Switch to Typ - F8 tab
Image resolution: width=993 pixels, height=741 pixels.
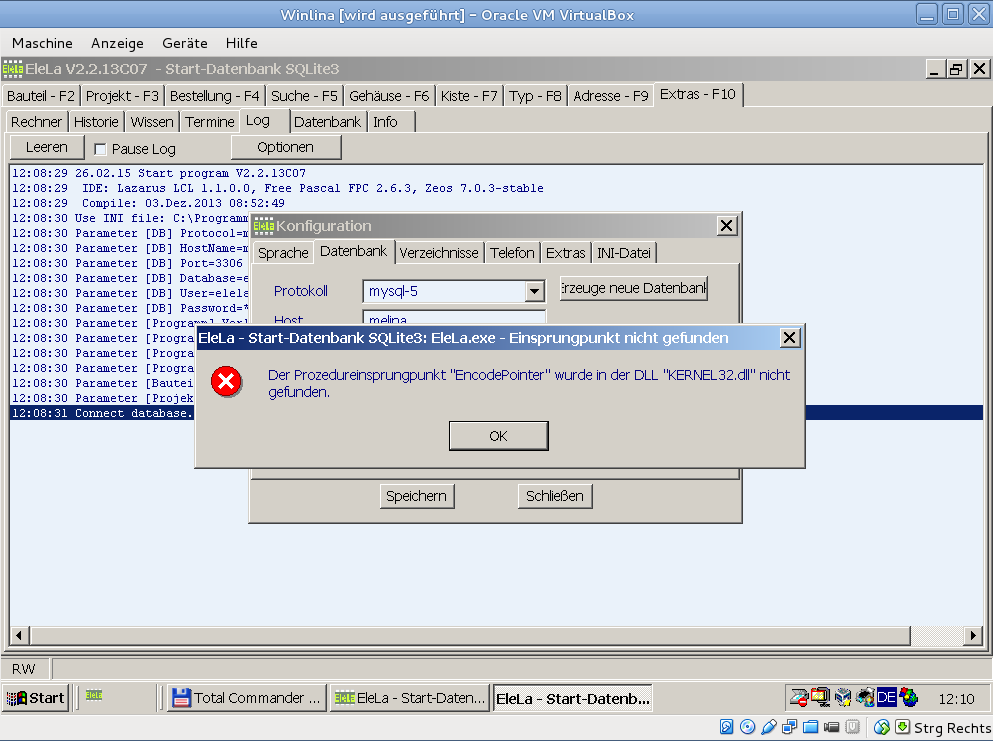coord(535,96)
